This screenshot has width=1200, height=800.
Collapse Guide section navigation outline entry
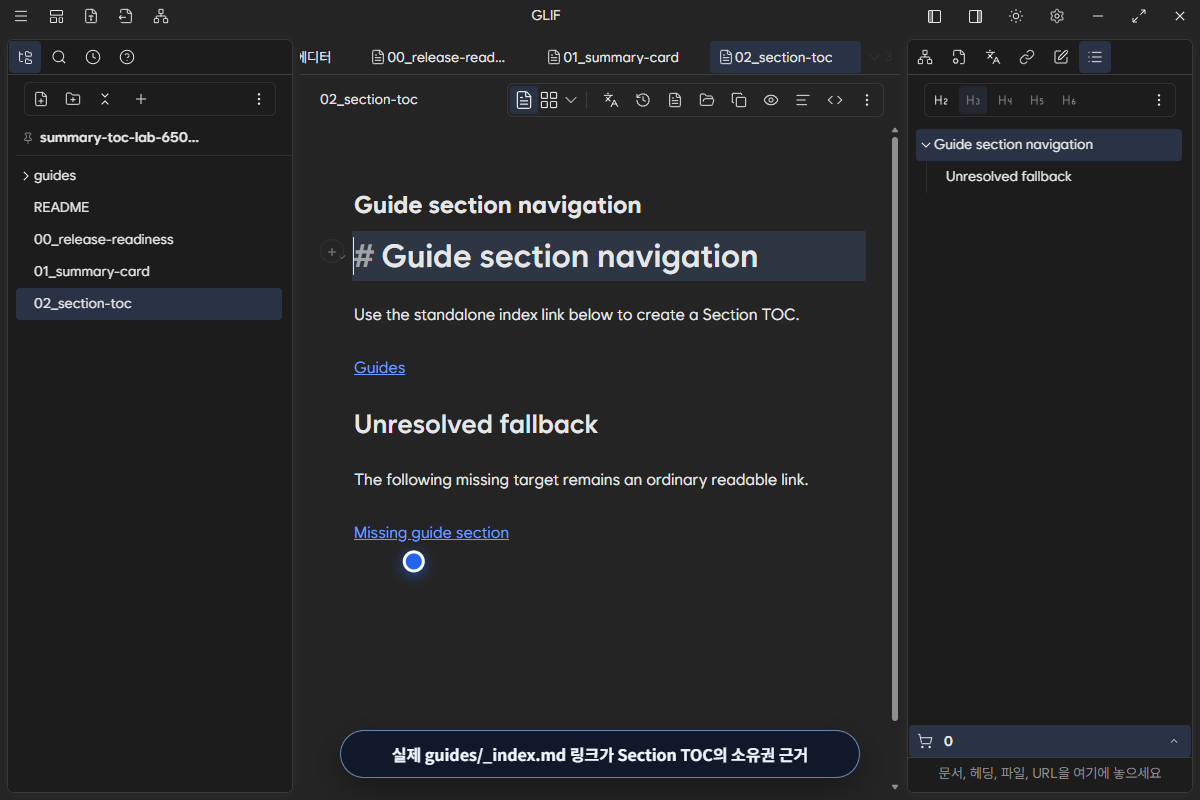[926, 145]
